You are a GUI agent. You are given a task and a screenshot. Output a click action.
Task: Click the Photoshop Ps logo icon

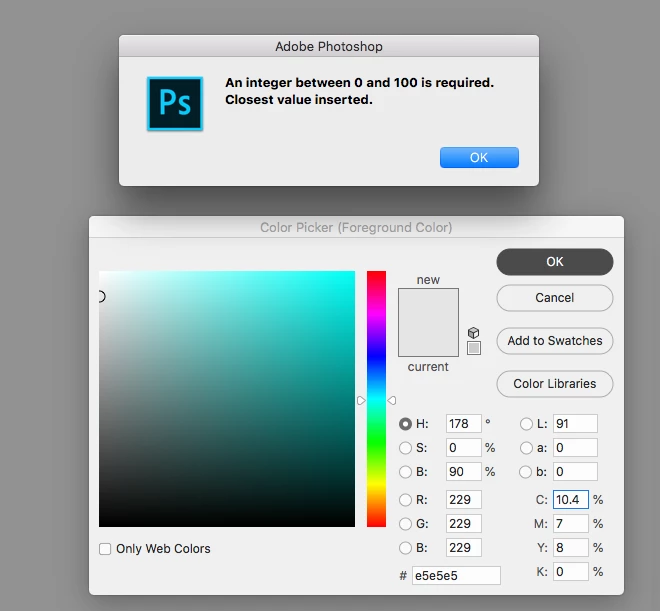click(x=175, y=104)
